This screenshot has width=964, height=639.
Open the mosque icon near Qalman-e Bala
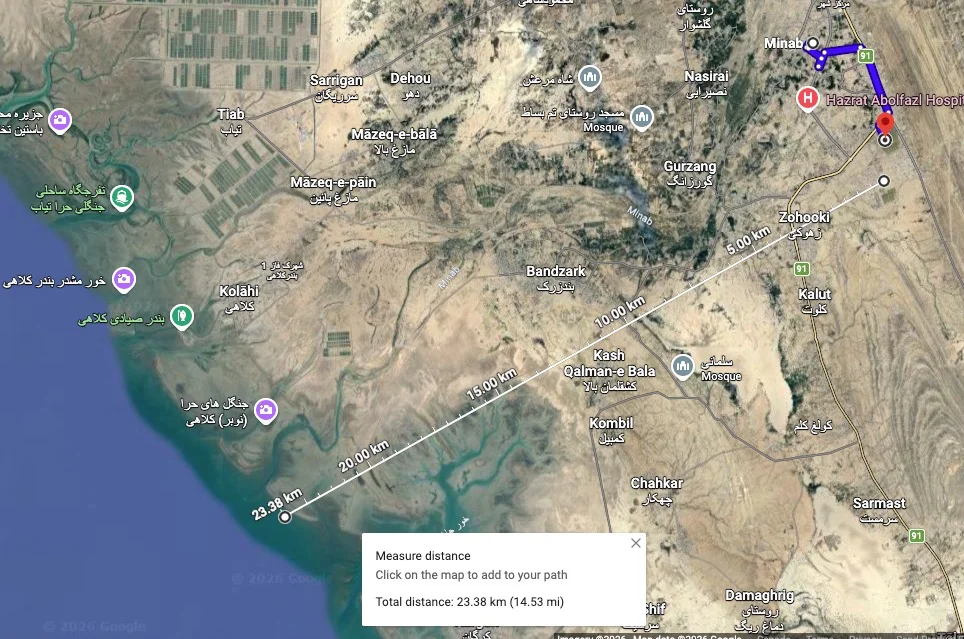point(682,367)
